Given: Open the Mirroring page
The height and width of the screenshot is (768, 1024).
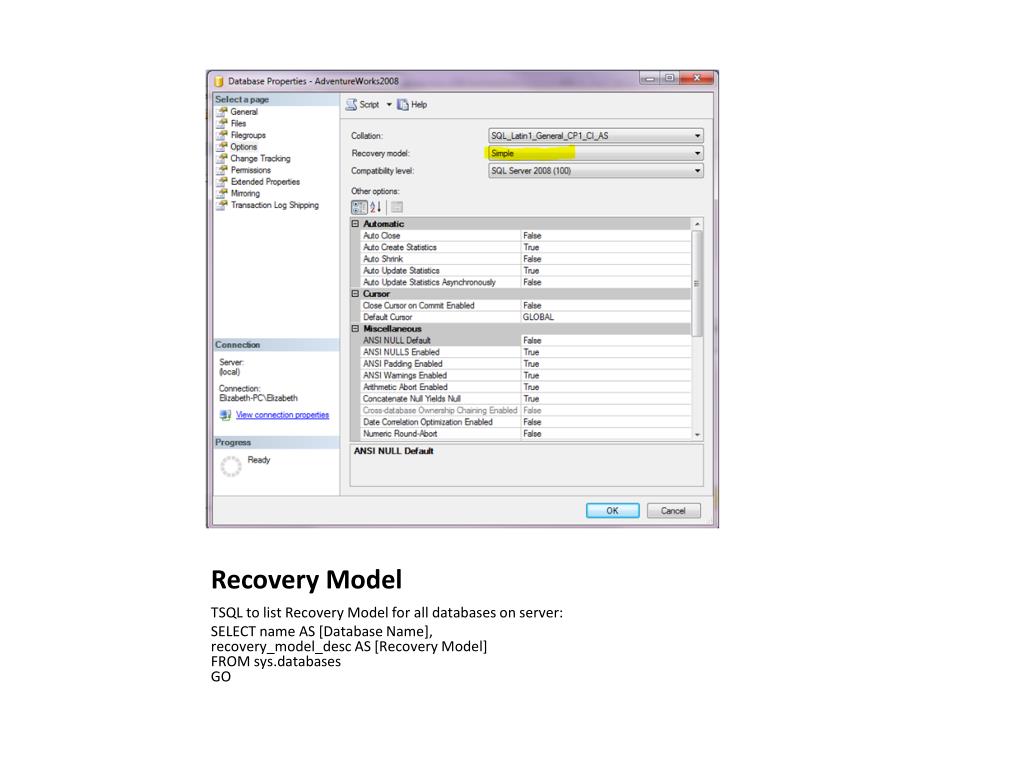Looking at the screenshot, I should [246, 194].
